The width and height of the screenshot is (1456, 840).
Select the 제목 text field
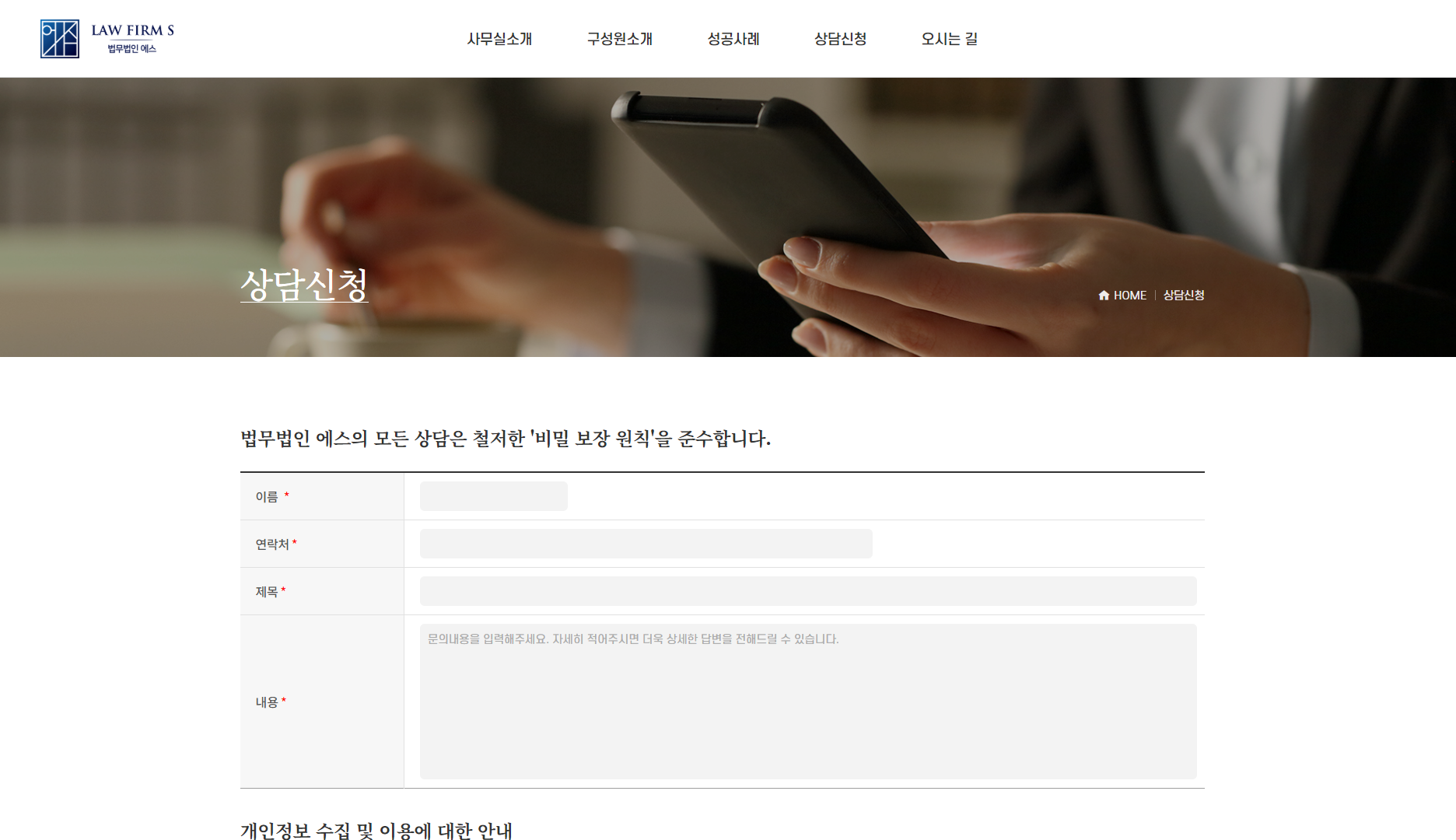tap(807, 591)
